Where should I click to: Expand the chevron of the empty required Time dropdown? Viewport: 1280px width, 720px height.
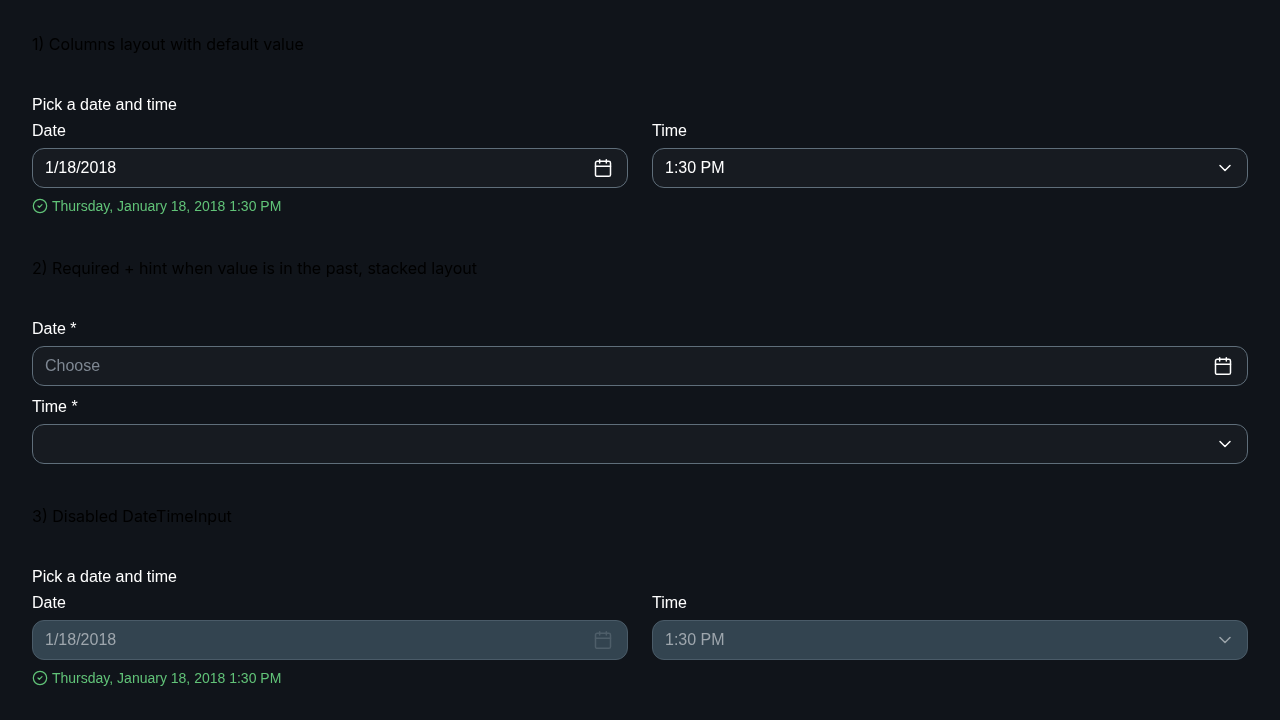click(1225, 444)
